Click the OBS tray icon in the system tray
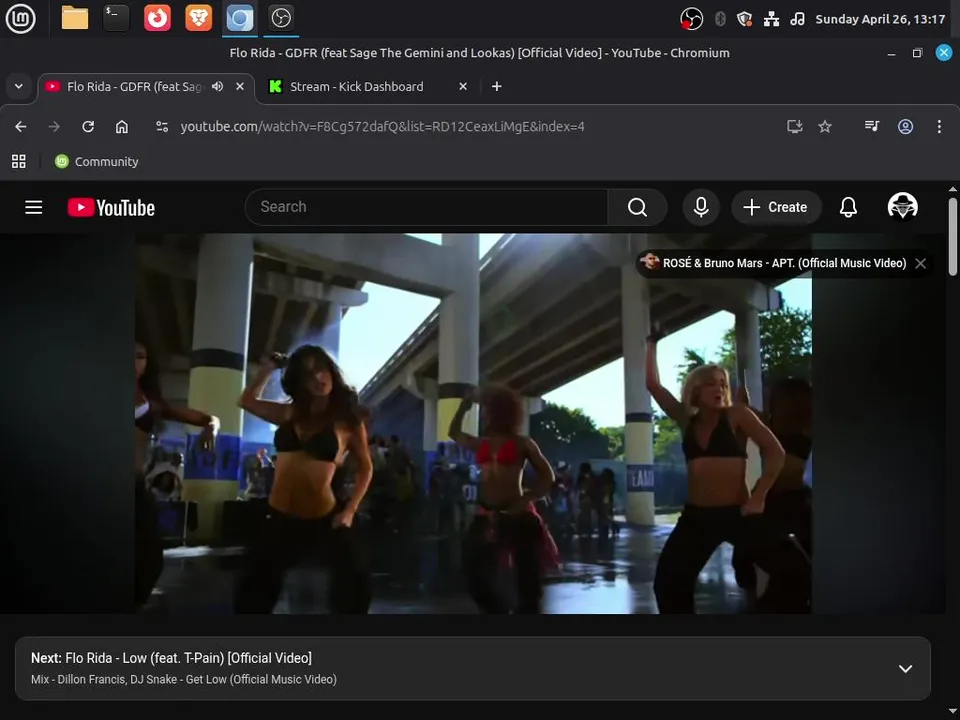 (x=691, y=19)
